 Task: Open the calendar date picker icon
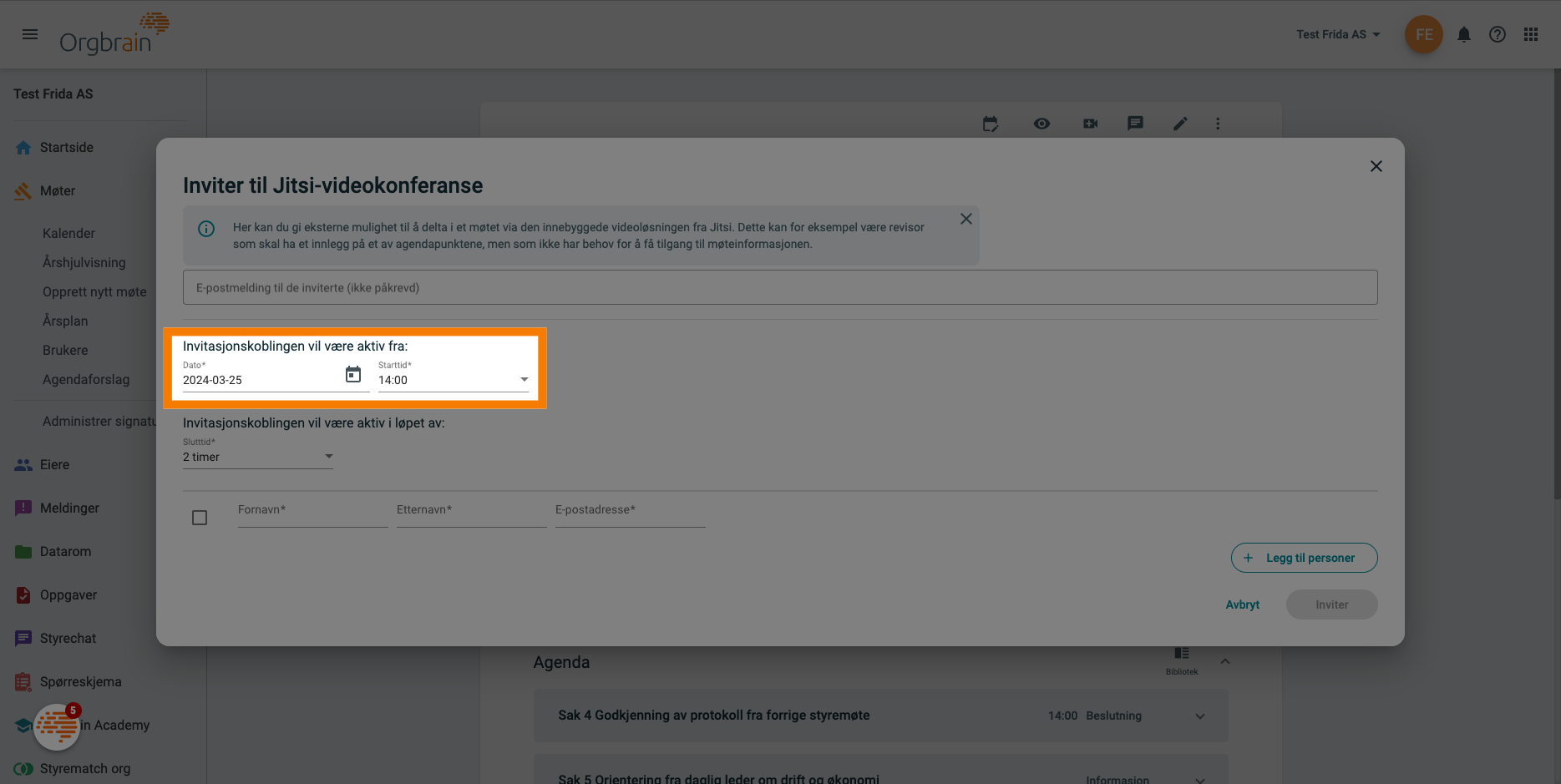click(x=353, y=375)
